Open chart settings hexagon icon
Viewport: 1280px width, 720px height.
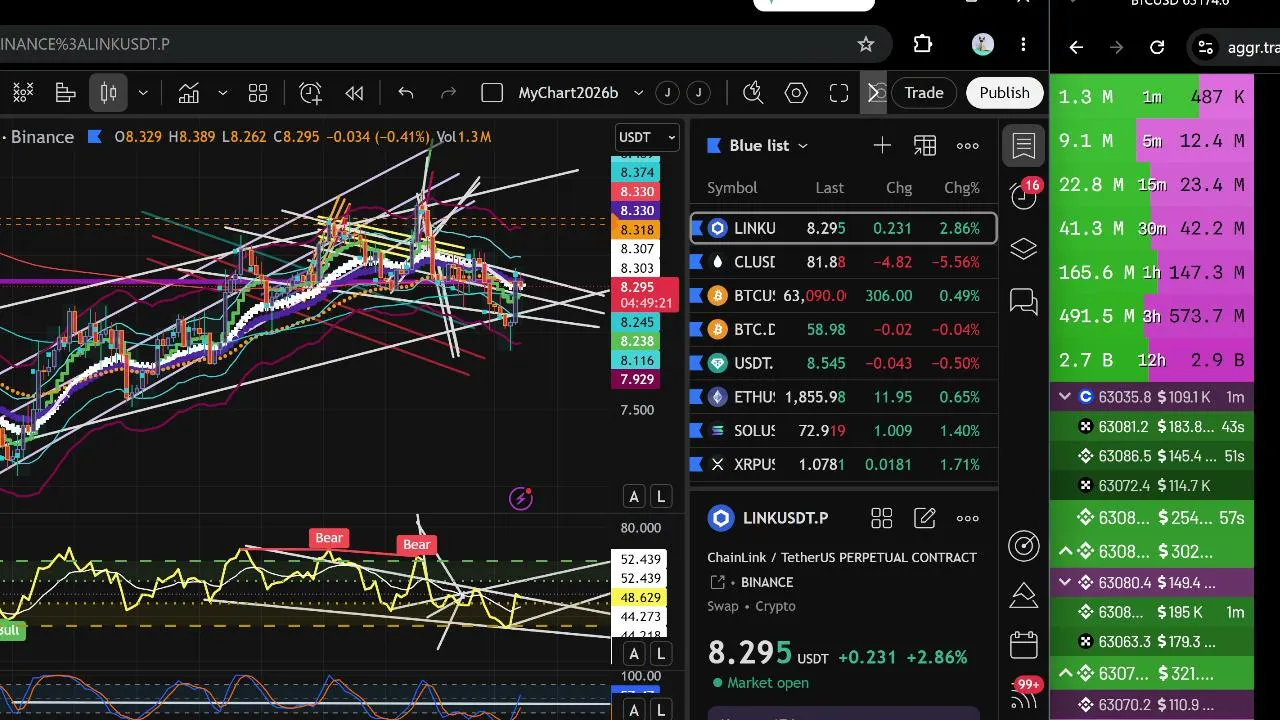pyautogui.click(x=796, y=93)
